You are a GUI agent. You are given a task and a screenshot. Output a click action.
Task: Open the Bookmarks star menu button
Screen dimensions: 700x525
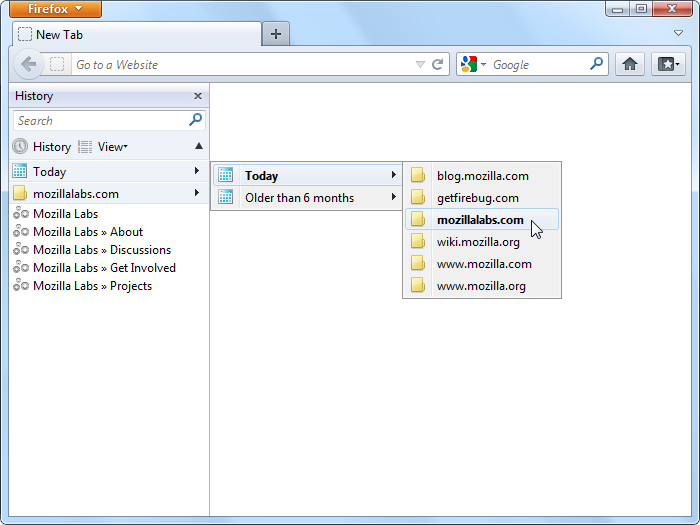coord(667,64)
